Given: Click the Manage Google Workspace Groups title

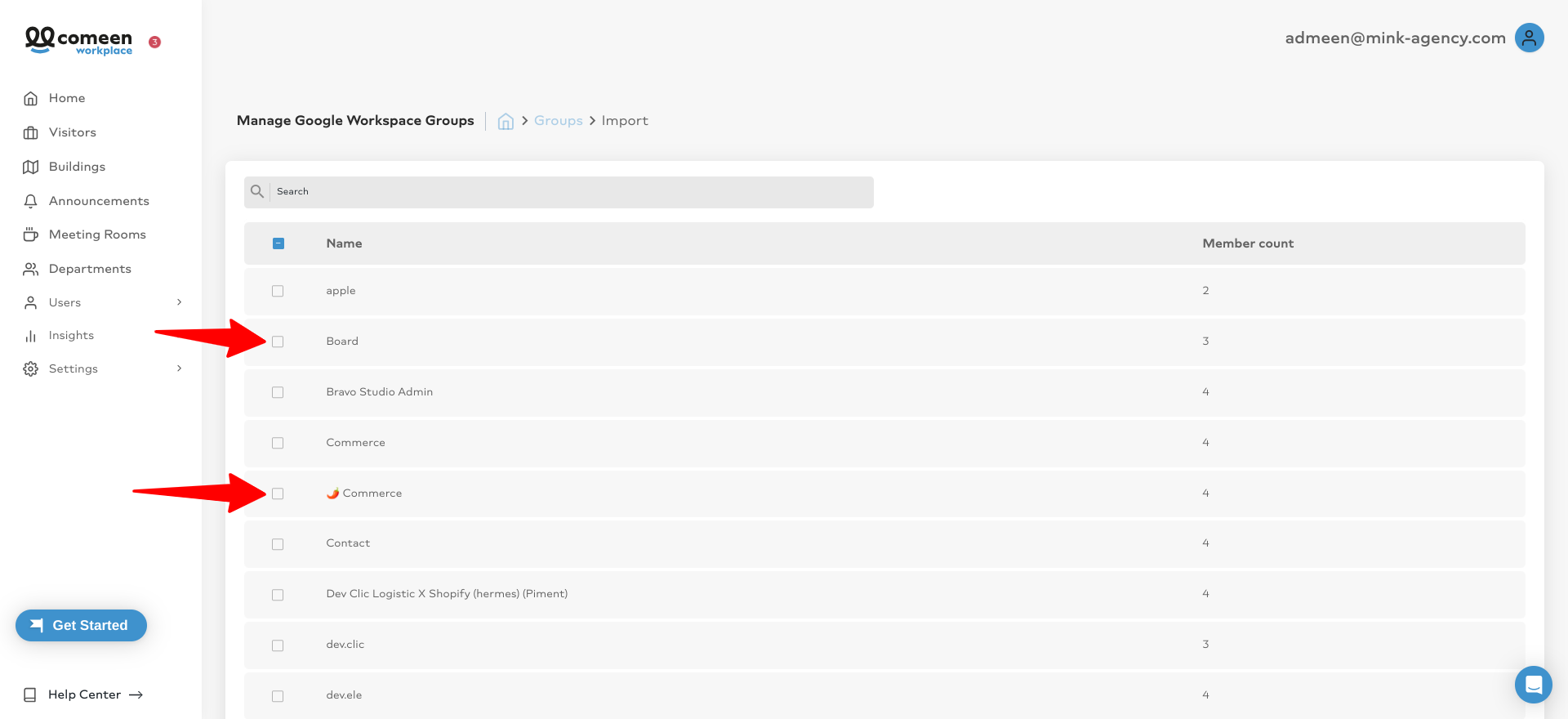Looking at the screenshot, I should [x=355, y=121].
